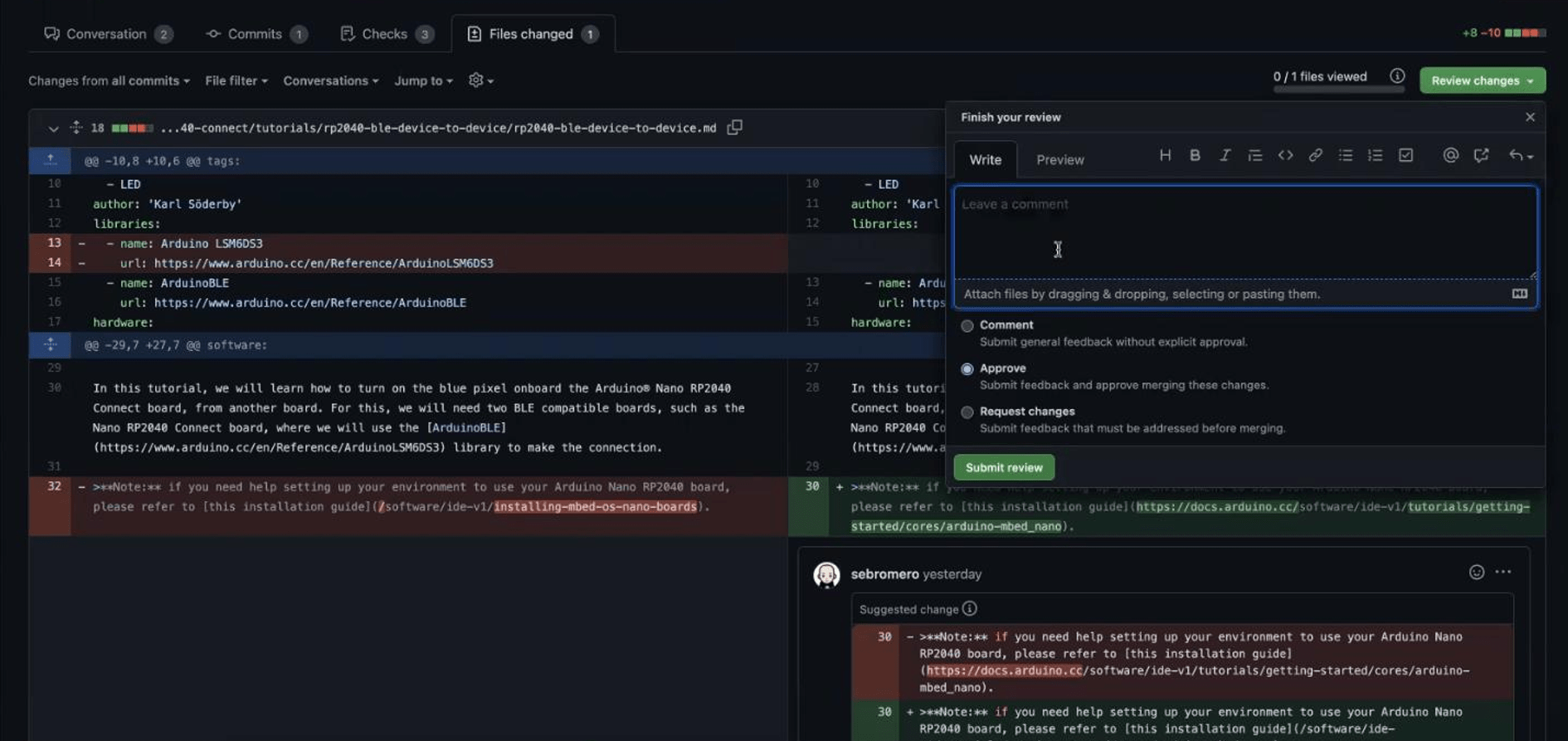Toggle italic text formatting icon
This screenshot has width=1568, height=741.
[1225, 155]
